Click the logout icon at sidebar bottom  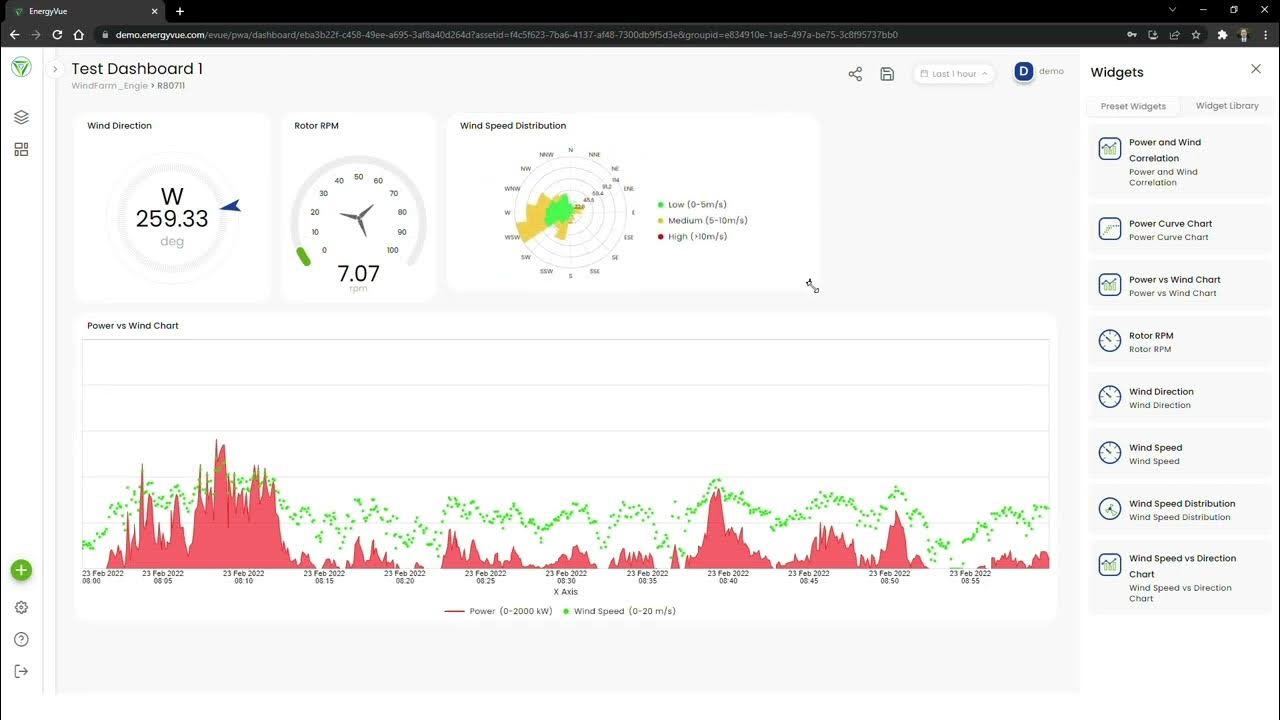coord(21,671)
